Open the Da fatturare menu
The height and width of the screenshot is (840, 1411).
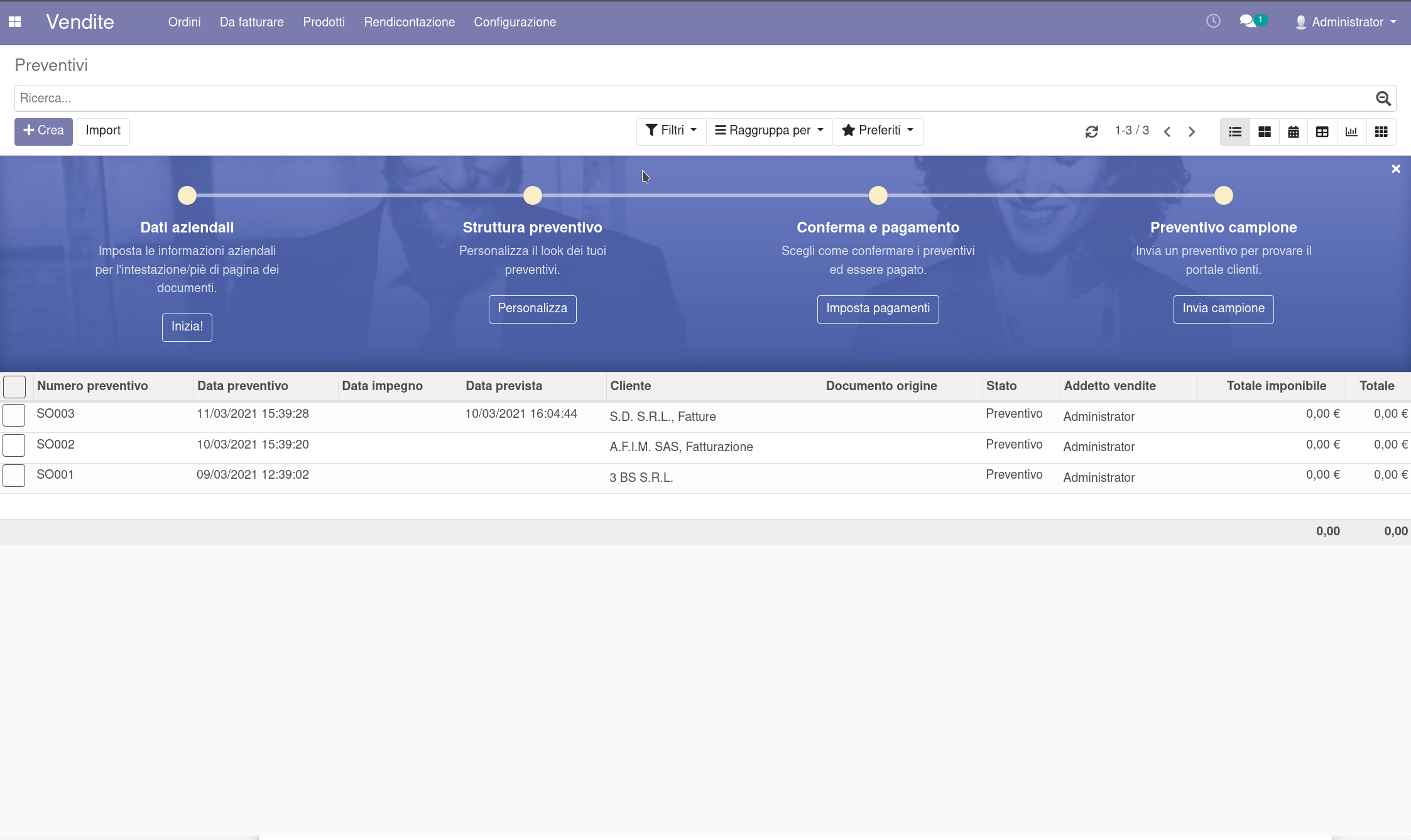pos(251,22)
